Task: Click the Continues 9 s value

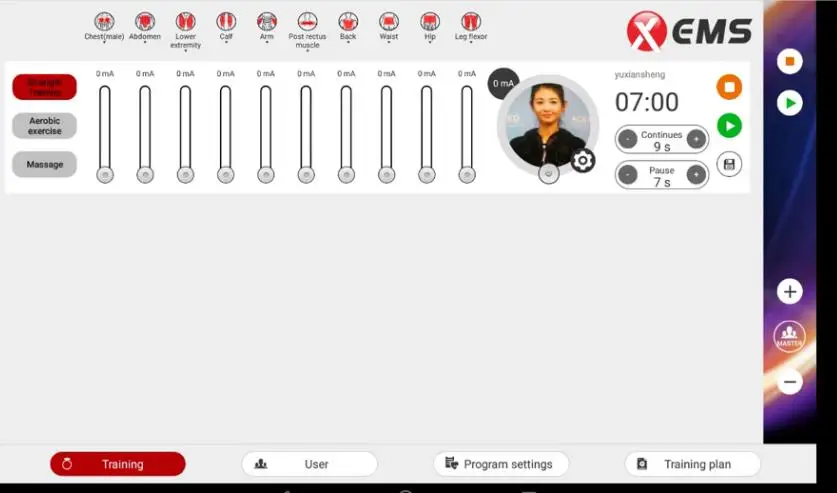Action: (x=662, y=146)
